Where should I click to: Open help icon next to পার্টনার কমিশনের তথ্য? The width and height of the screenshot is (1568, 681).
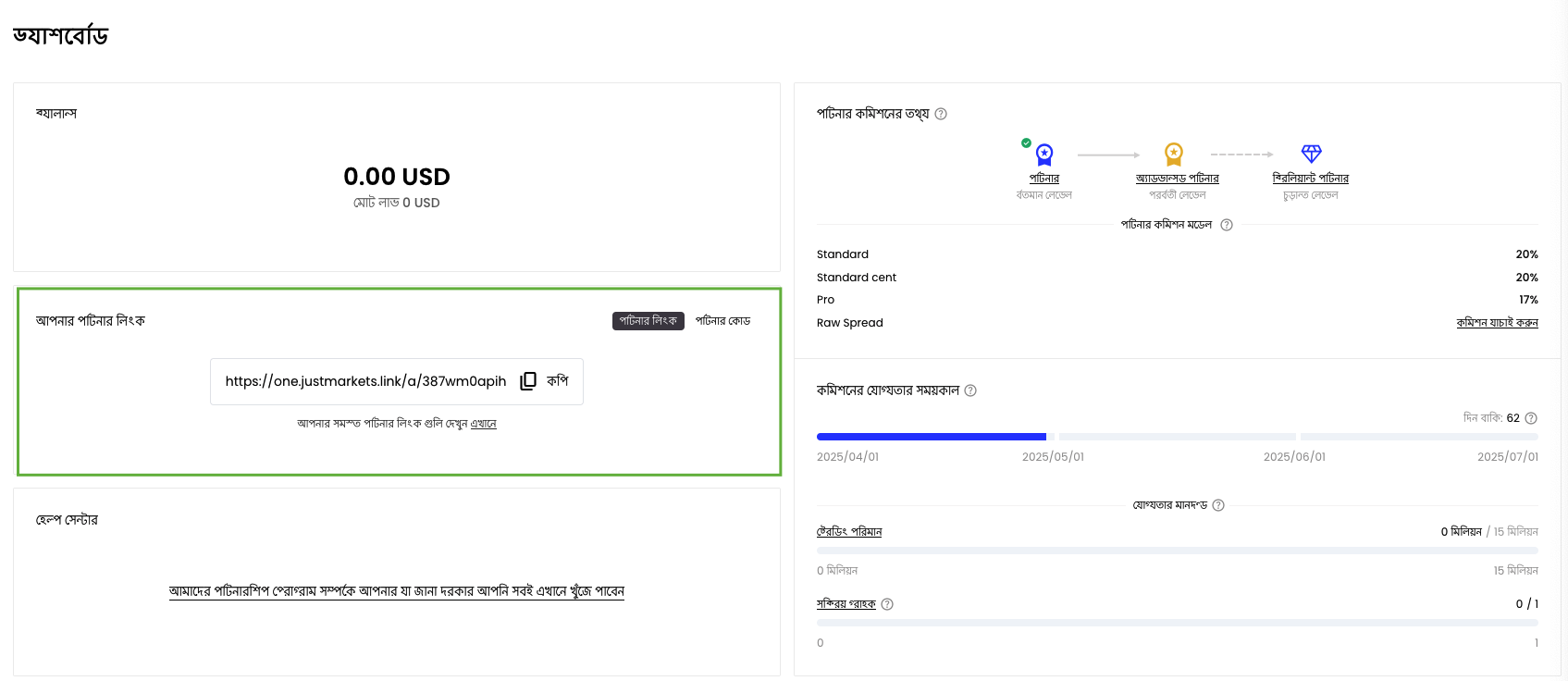tap(941, 114)
